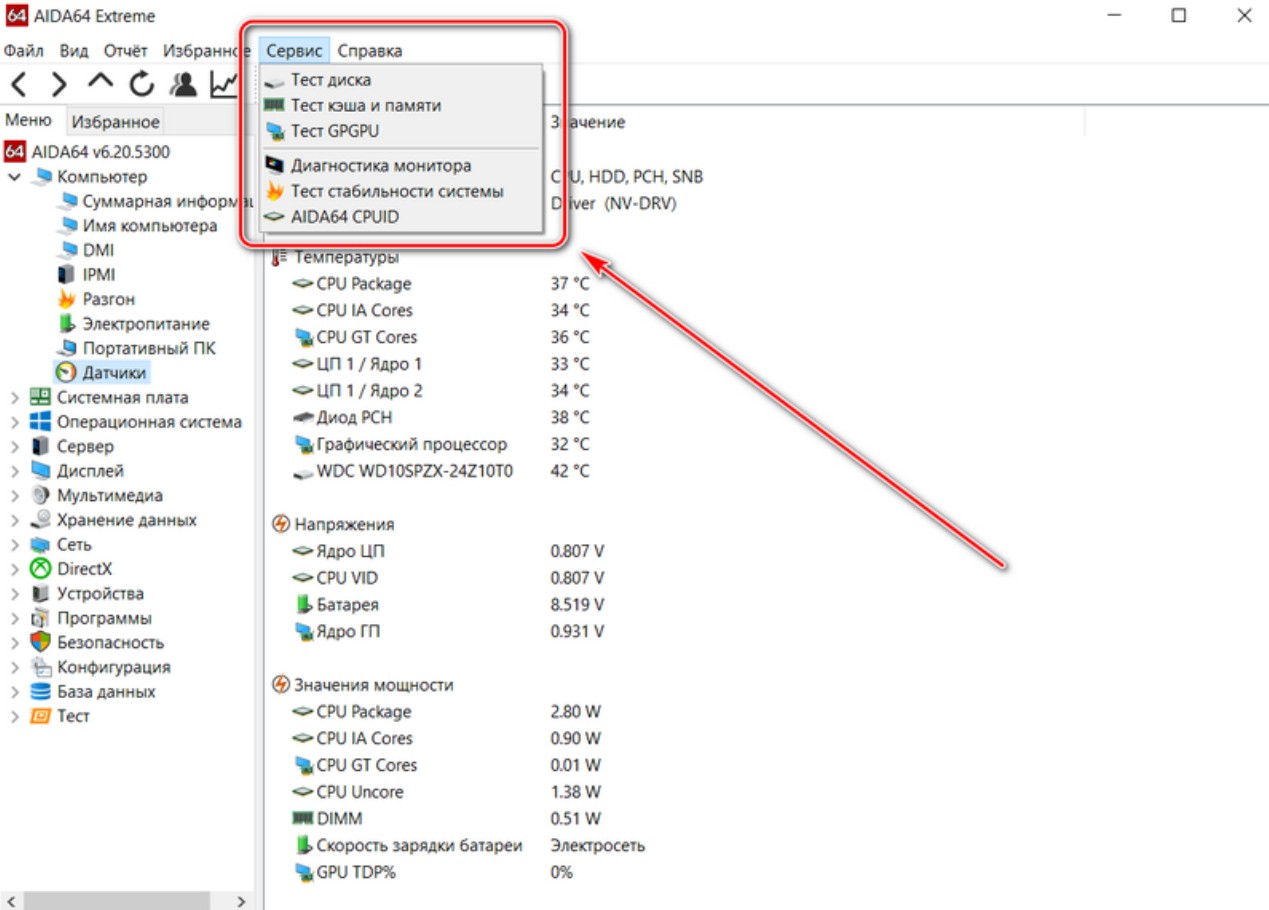The height and width of the screenshot is (910, 1269).
Task: Open the Файл menu
Action: 24,50
